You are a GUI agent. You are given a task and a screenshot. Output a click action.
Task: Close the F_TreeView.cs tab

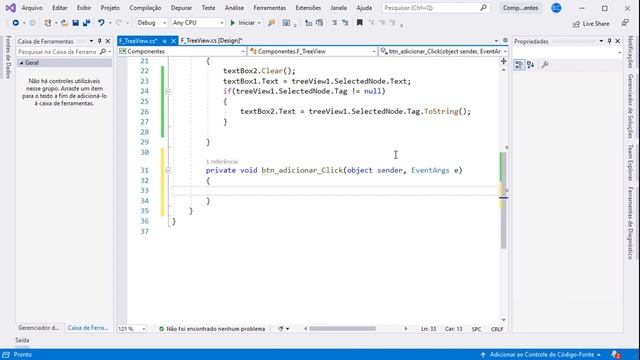coord(173,41)
